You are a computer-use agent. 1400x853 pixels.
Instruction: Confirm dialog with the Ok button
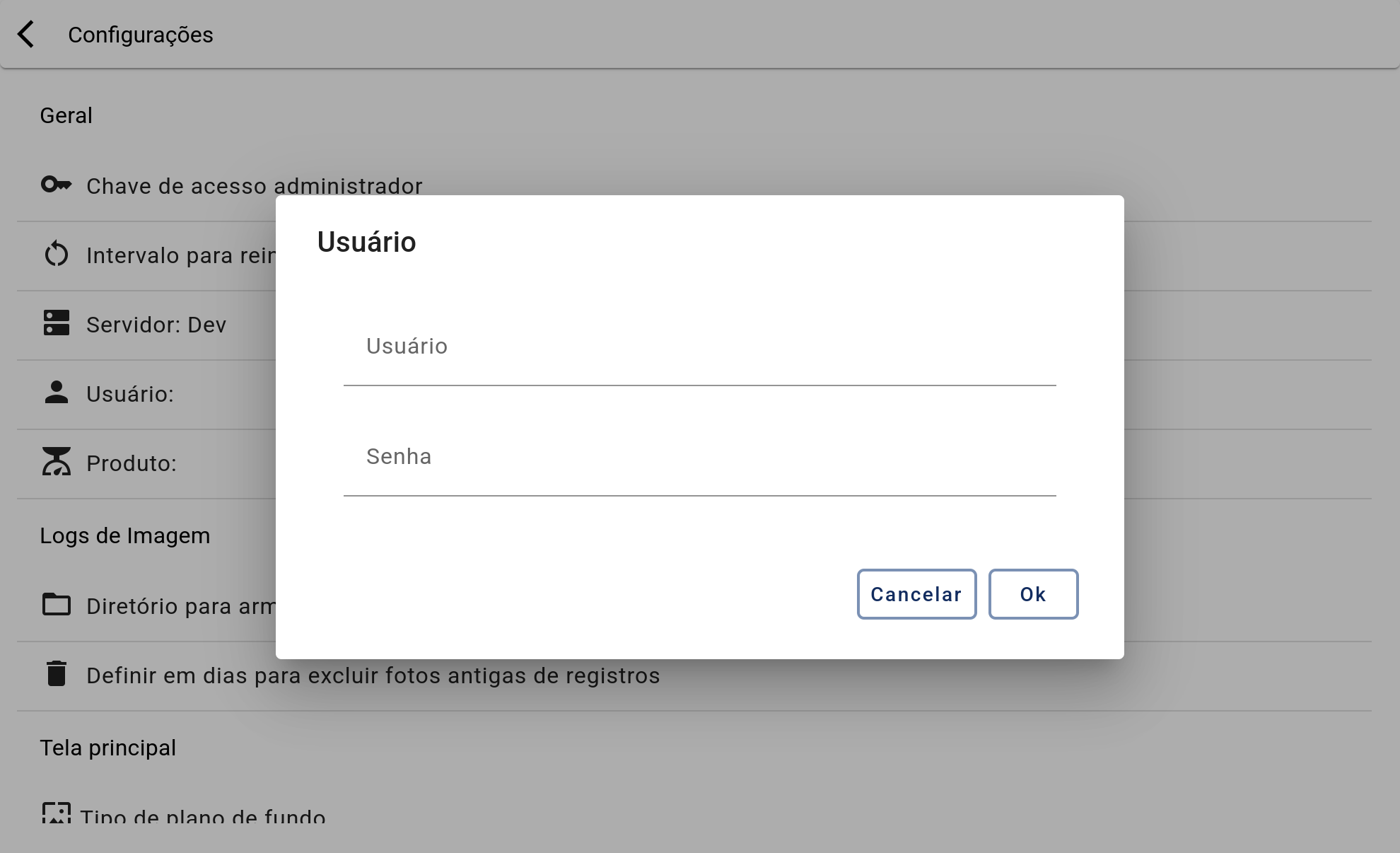pos(1033,594)
